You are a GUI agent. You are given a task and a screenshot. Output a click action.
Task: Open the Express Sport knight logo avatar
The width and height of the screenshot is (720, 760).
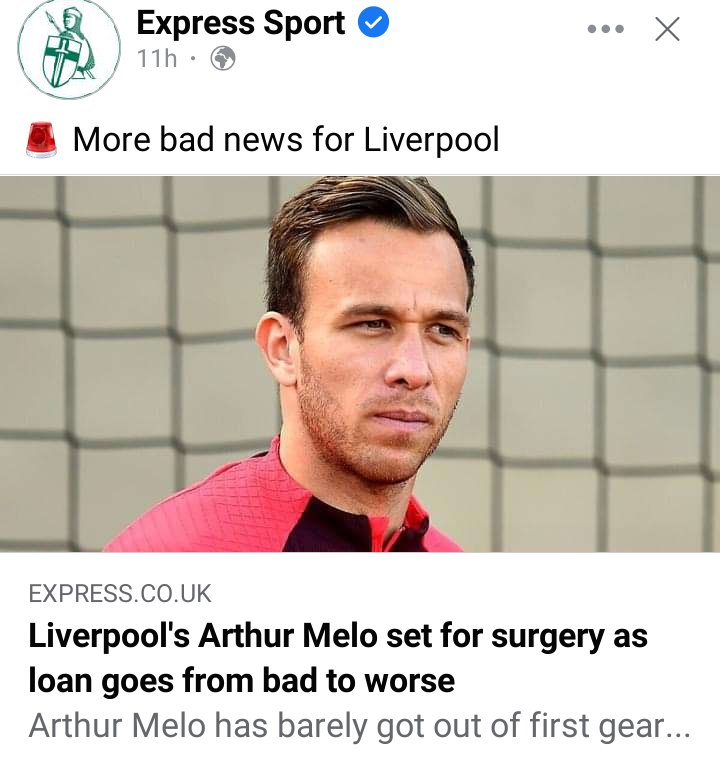[69, 48]
